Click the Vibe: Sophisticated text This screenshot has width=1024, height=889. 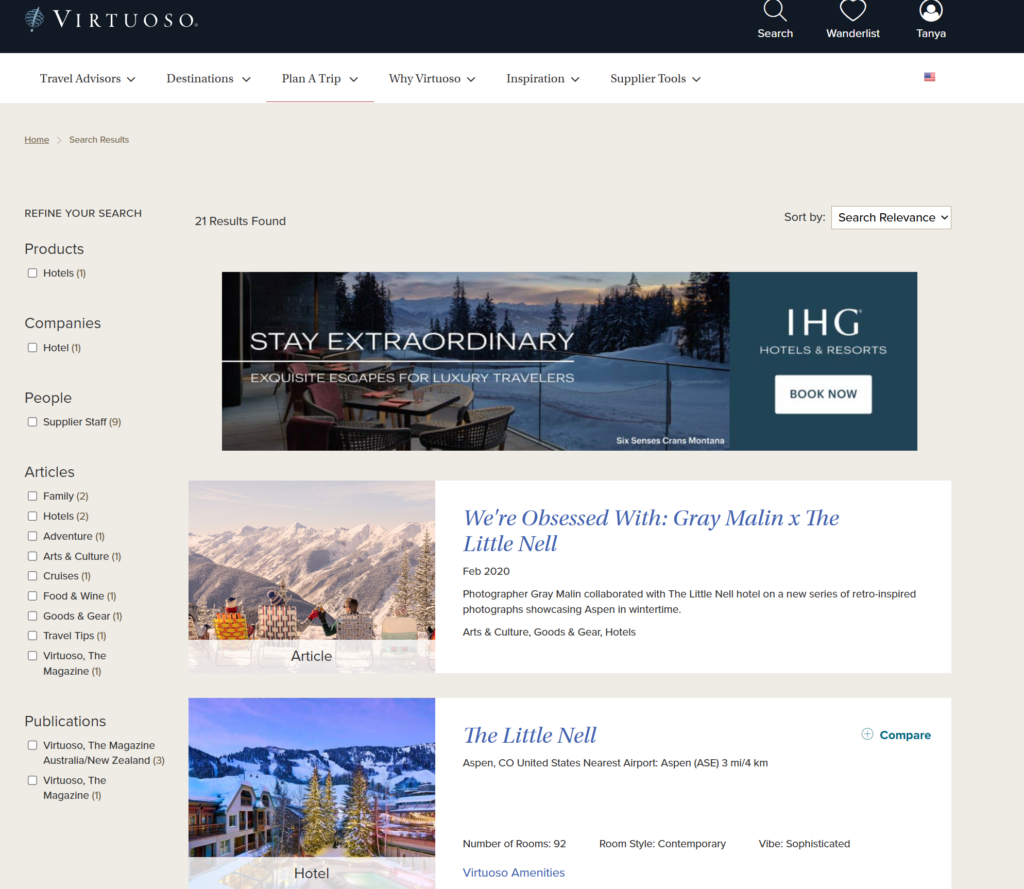tap(804, 844)
